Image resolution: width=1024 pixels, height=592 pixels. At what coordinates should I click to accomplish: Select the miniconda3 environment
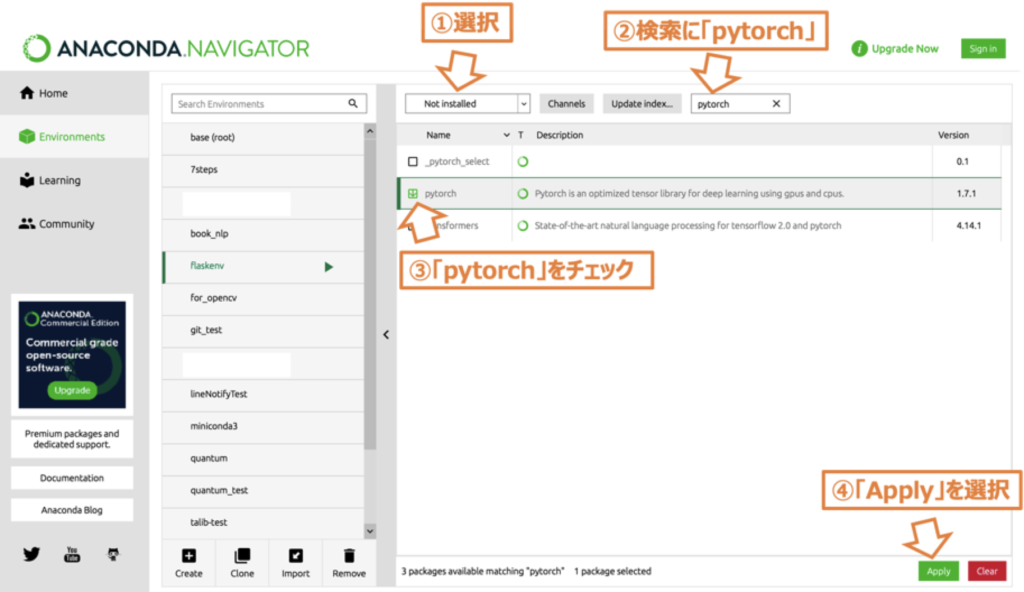pyautogui.click(x=263, y=426)
